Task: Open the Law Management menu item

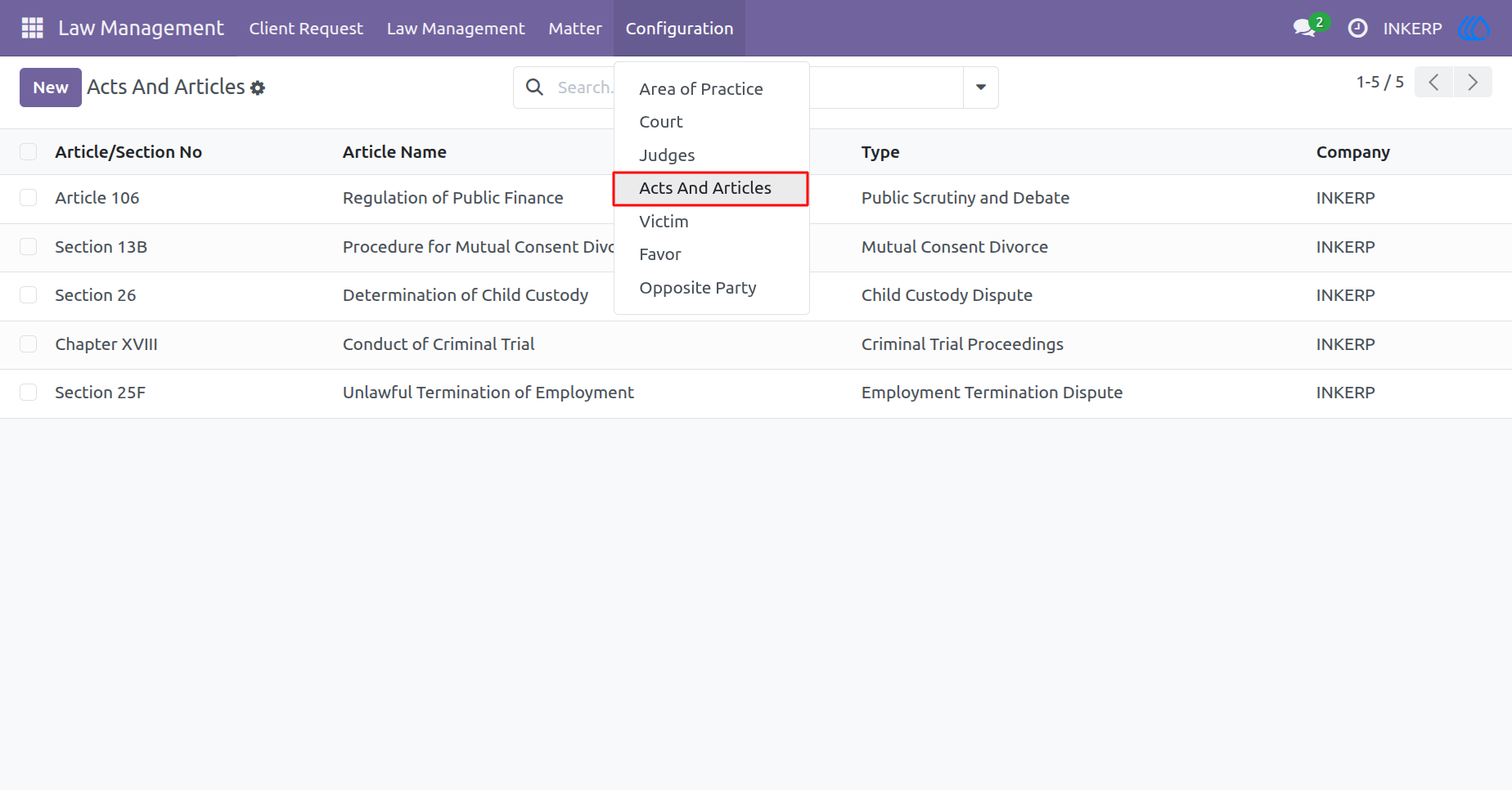Action: [456, 28]
